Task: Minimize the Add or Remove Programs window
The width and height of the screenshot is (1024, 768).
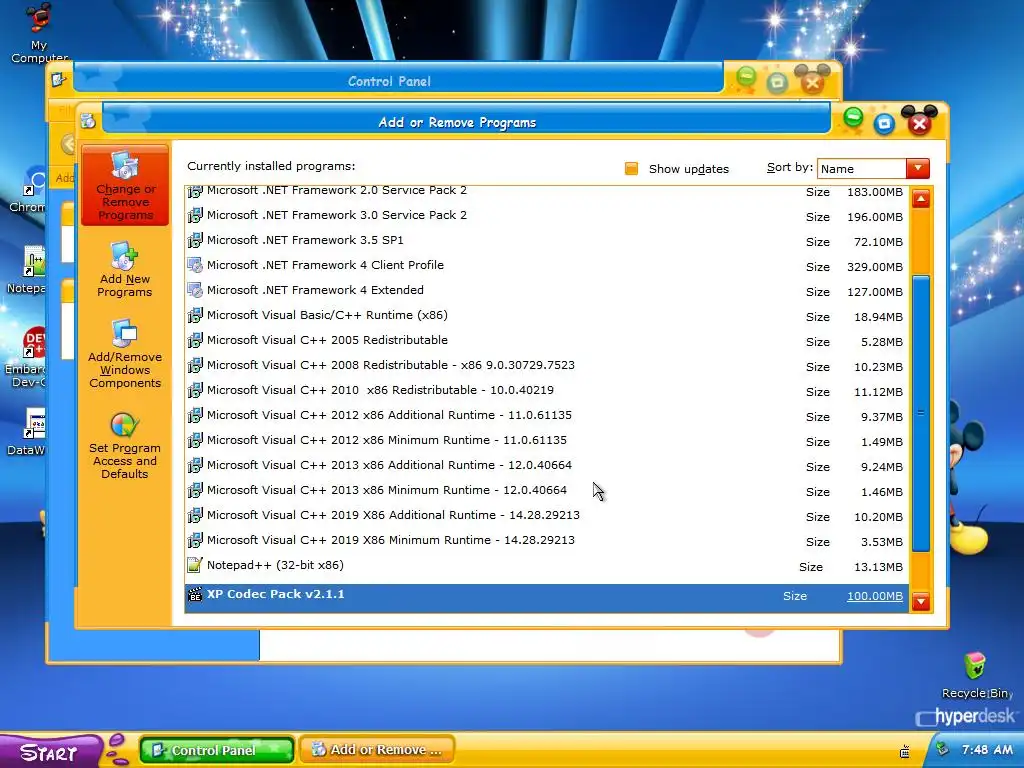Action: (853, 118)
